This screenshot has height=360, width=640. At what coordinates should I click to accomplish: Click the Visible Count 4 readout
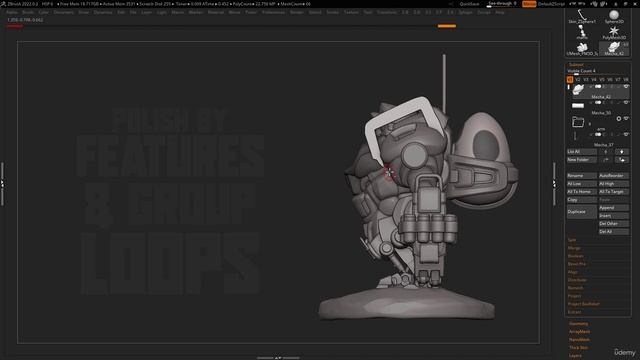coord(581,71)
